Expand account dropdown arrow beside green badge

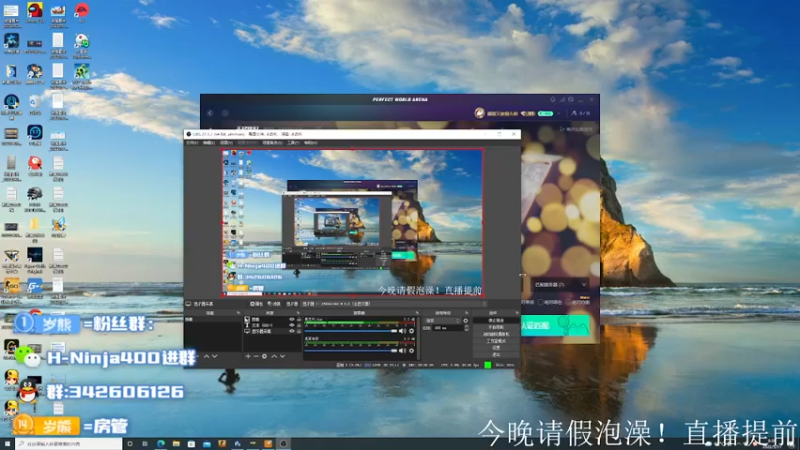tap(559, 113)
